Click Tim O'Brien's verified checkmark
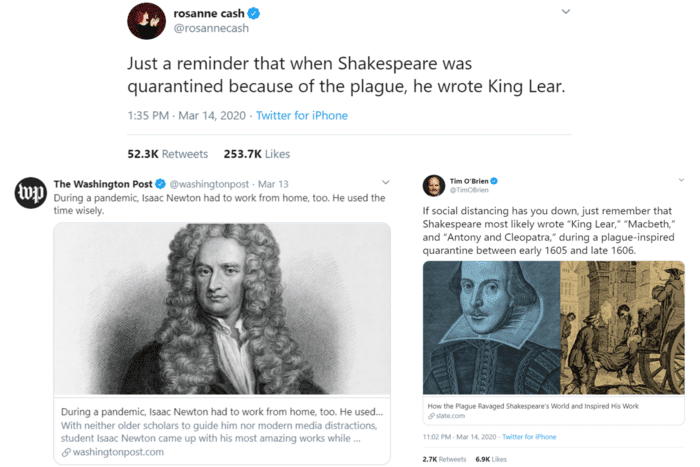This screenshot has width=700, height=467. coord(494,181)
